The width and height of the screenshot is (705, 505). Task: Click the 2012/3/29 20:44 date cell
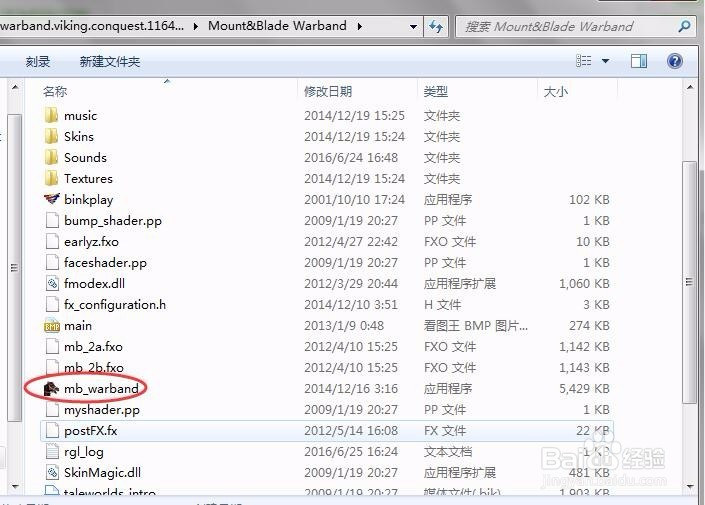pos(351,284)
